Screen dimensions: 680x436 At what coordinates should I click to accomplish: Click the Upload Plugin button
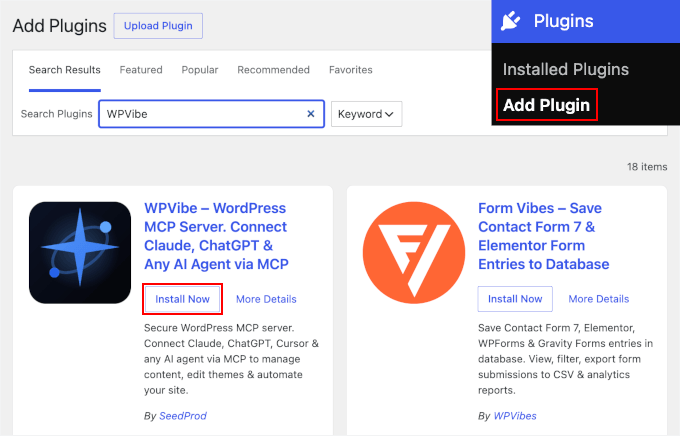point(158,26)
